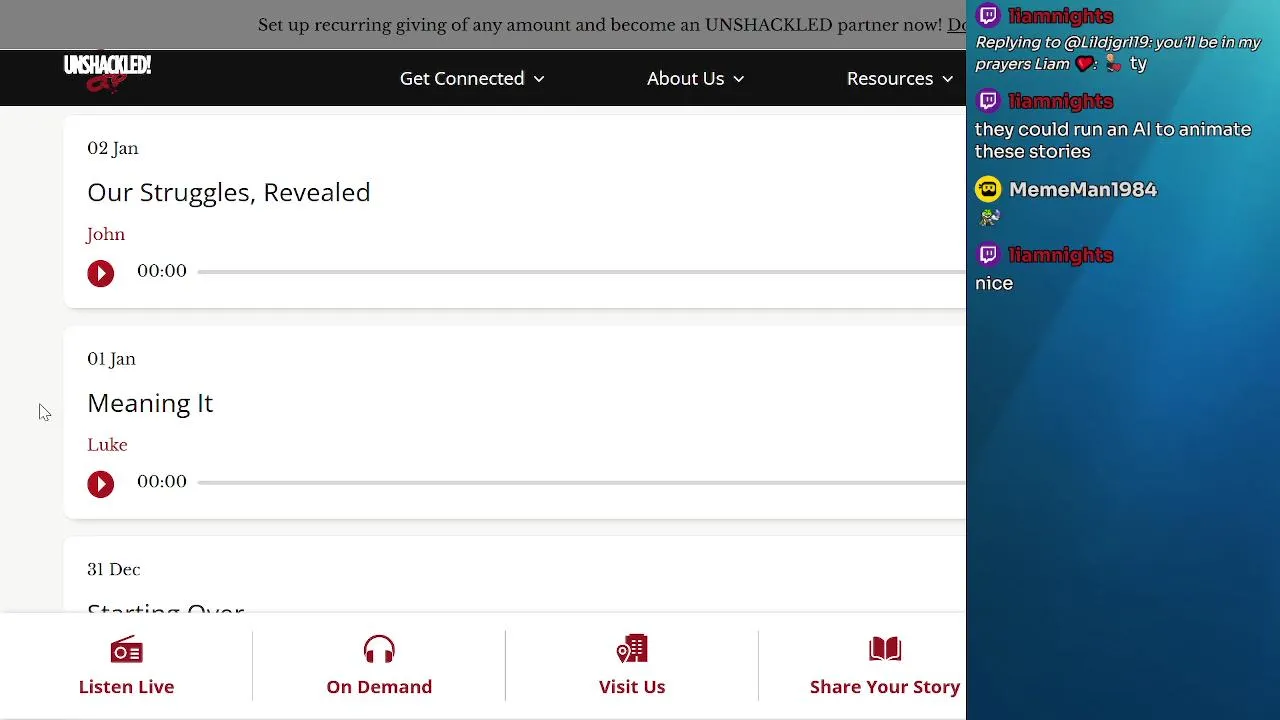Open the About Us menu
Screen dimensions: 1280x720
(695, 78)
